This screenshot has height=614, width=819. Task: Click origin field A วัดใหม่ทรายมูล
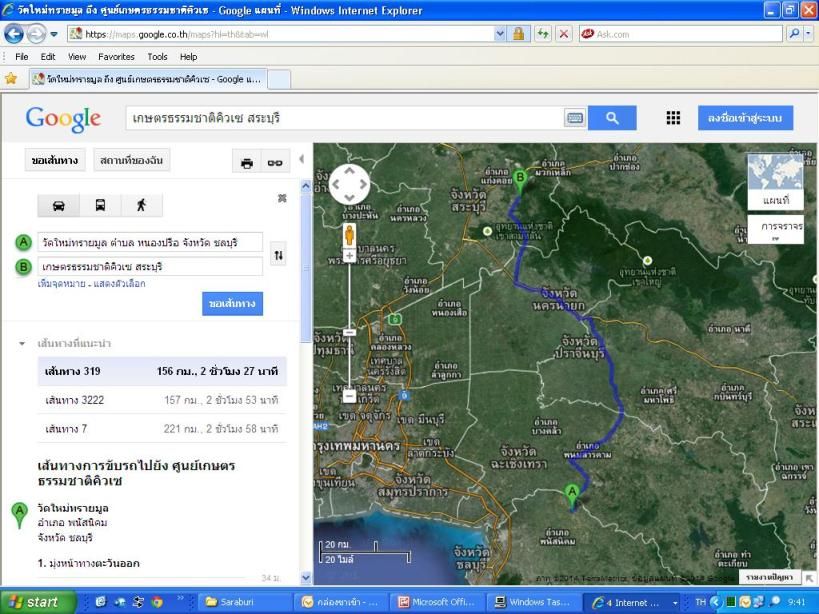pos(150,242)
